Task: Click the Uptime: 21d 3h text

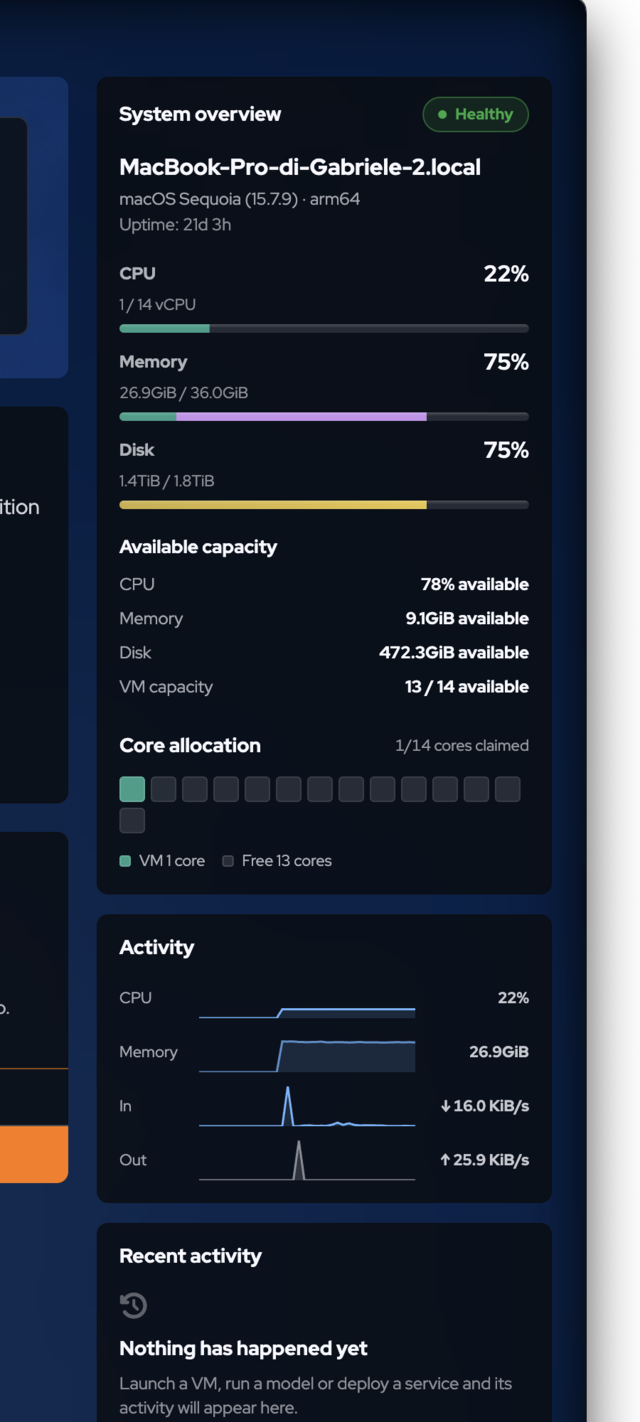Action: pyautogui.click(x=175, y=224)
